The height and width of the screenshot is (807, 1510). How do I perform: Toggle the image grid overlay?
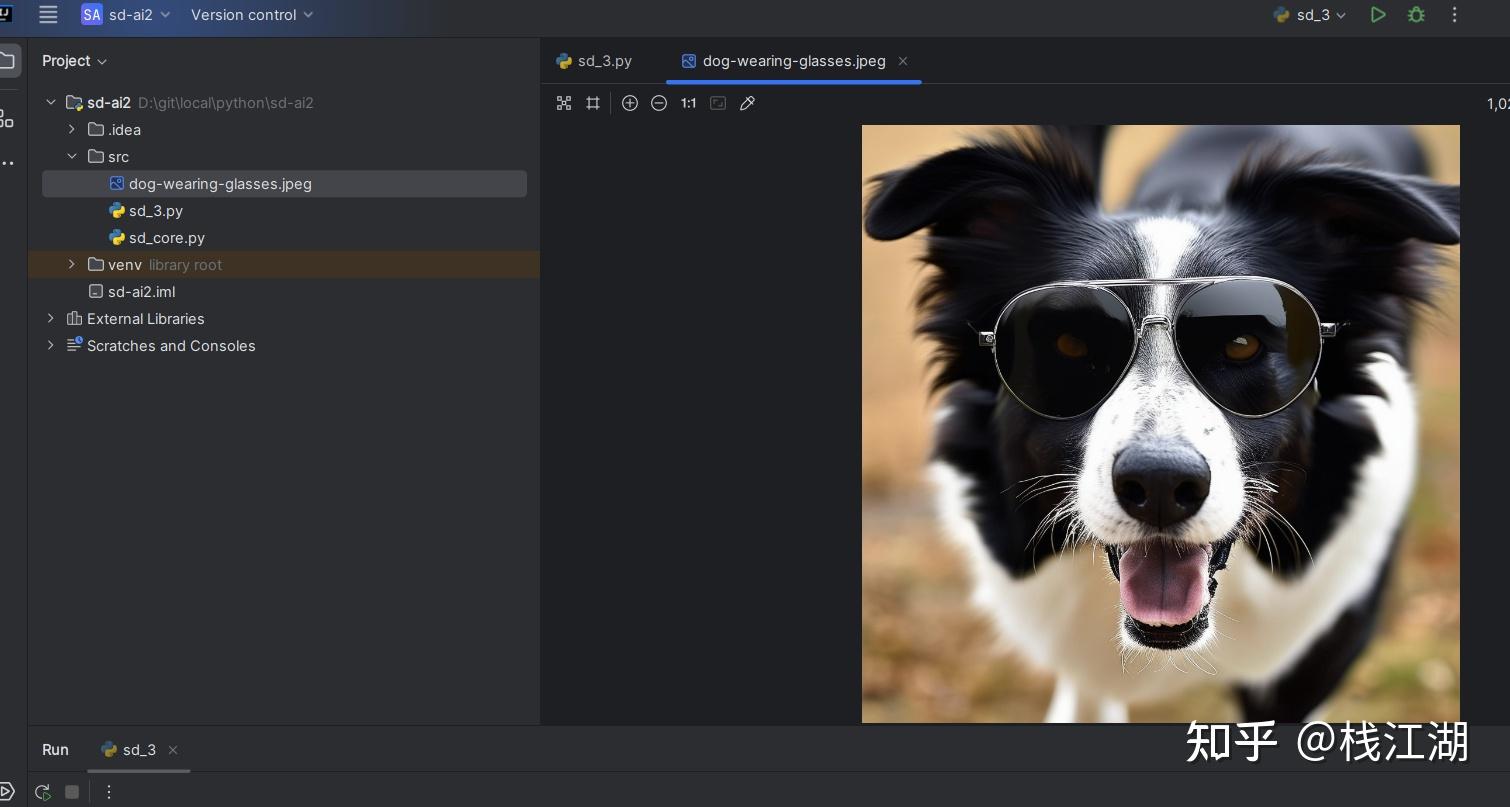(593, 103)
